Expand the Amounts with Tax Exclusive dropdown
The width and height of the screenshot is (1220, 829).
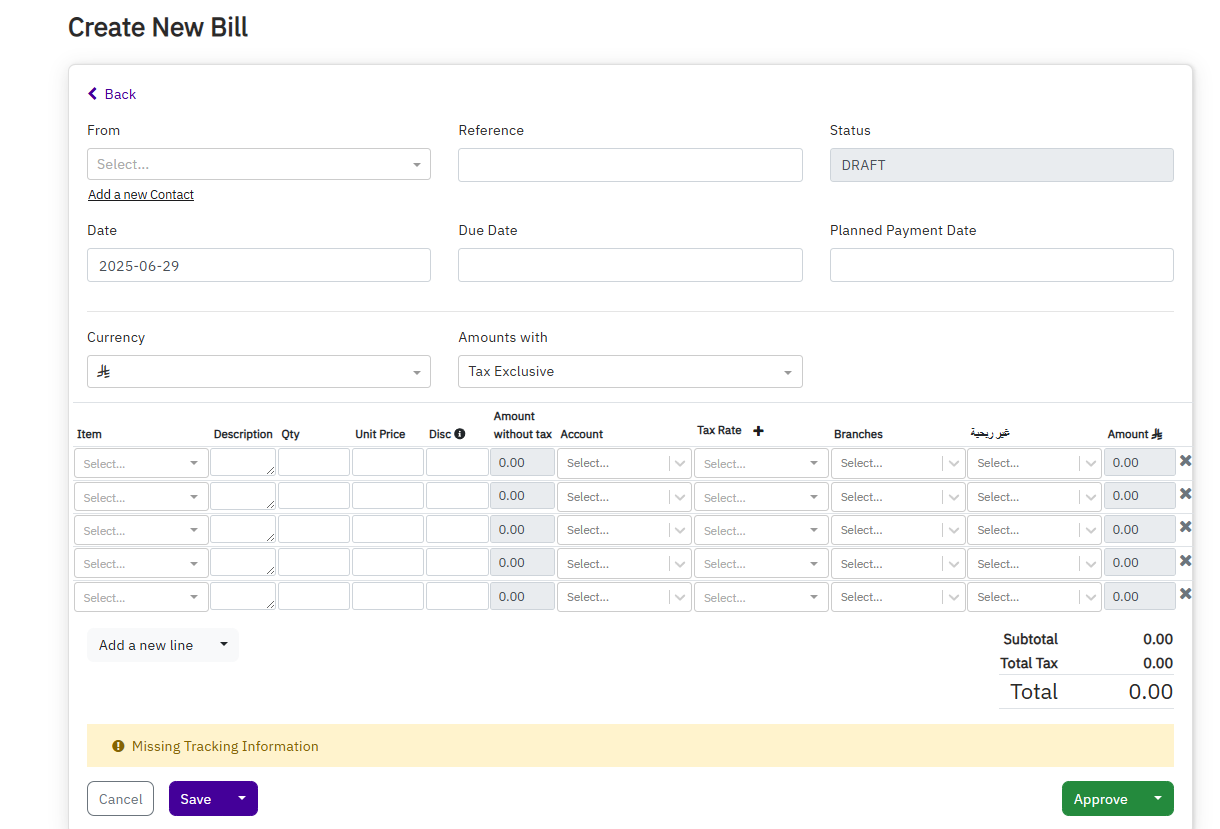630,371
